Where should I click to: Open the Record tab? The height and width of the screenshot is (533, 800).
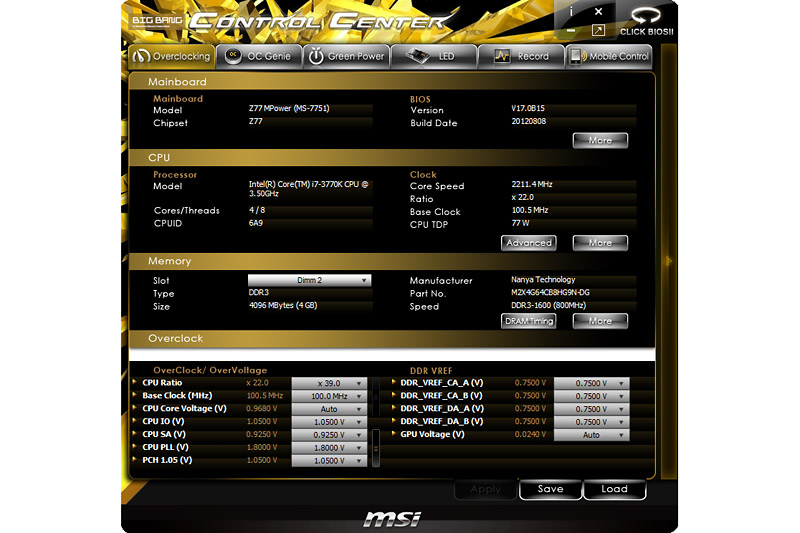click(x=521, y=56)
